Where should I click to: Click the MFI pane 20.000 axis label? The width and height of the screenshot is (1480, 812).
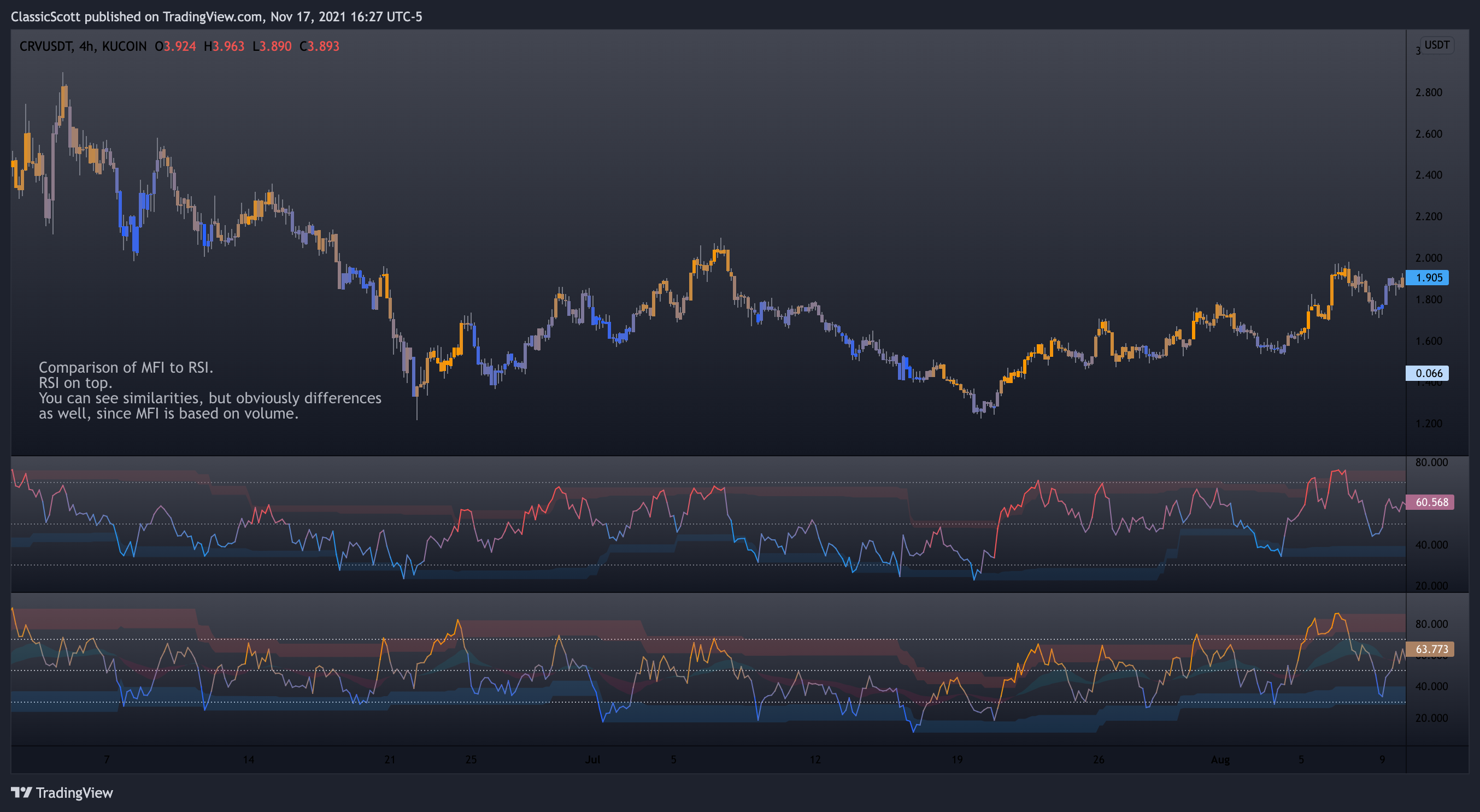[x=1432, y=718]
